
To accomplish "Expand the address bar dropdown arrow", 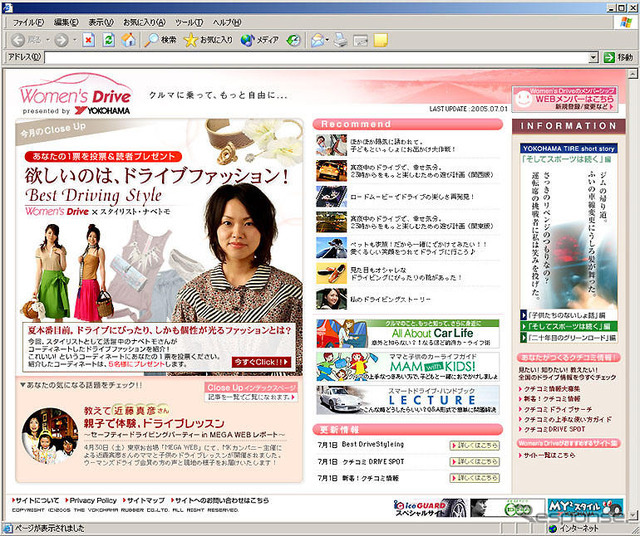I will 593,58.
